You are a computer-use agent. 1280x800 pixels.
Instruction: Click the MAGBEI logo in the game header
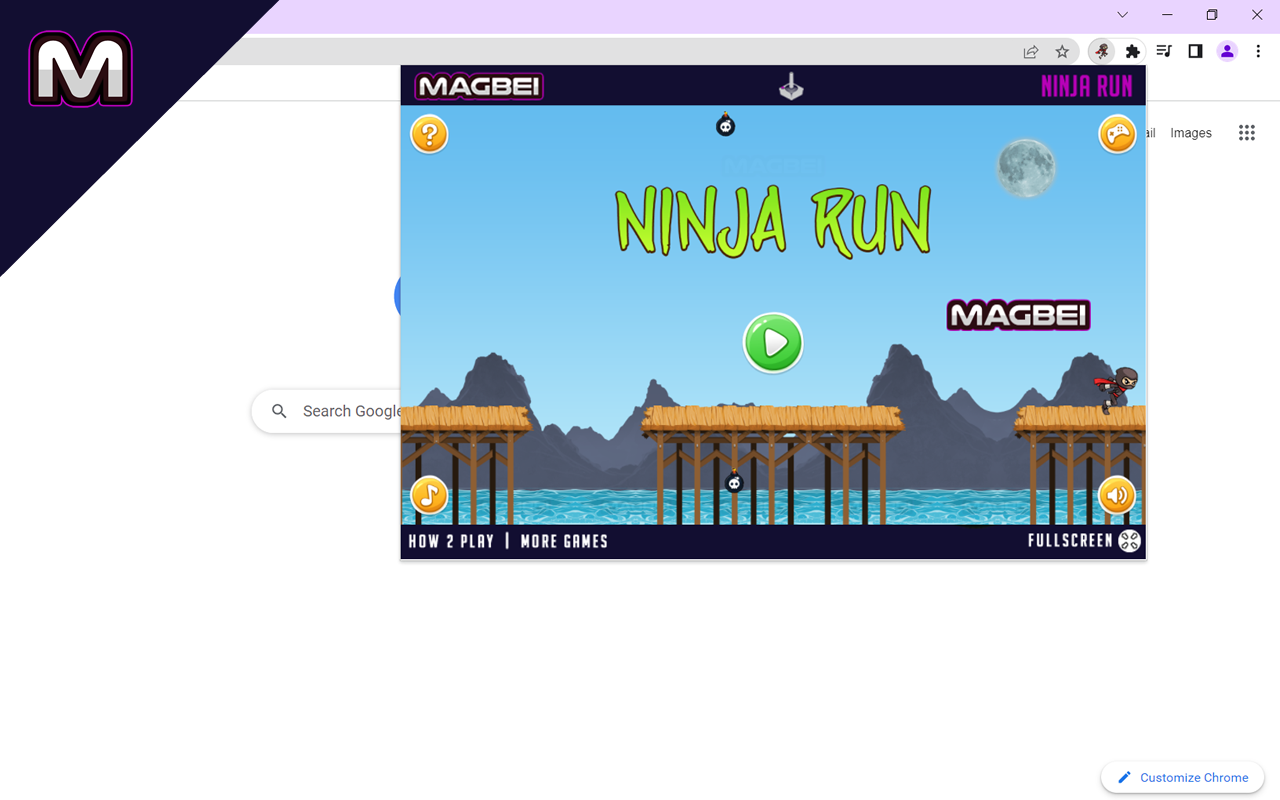pos(477,86)
